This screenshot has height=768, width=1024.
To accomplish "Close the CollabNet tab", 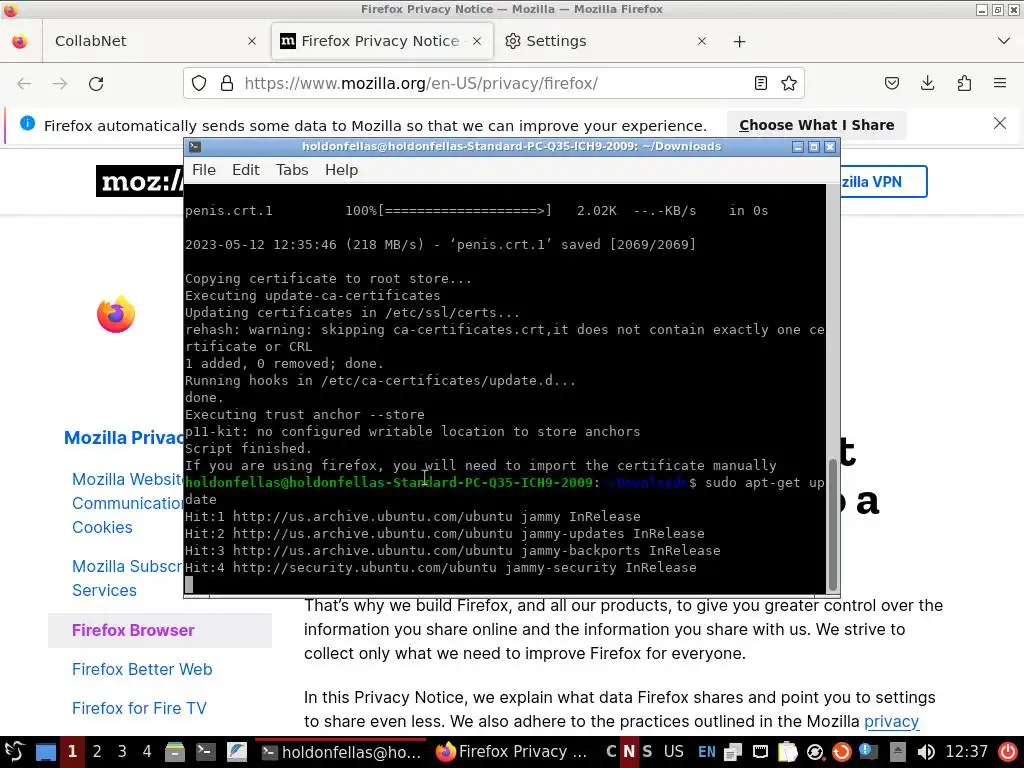I will click(252, 41).
